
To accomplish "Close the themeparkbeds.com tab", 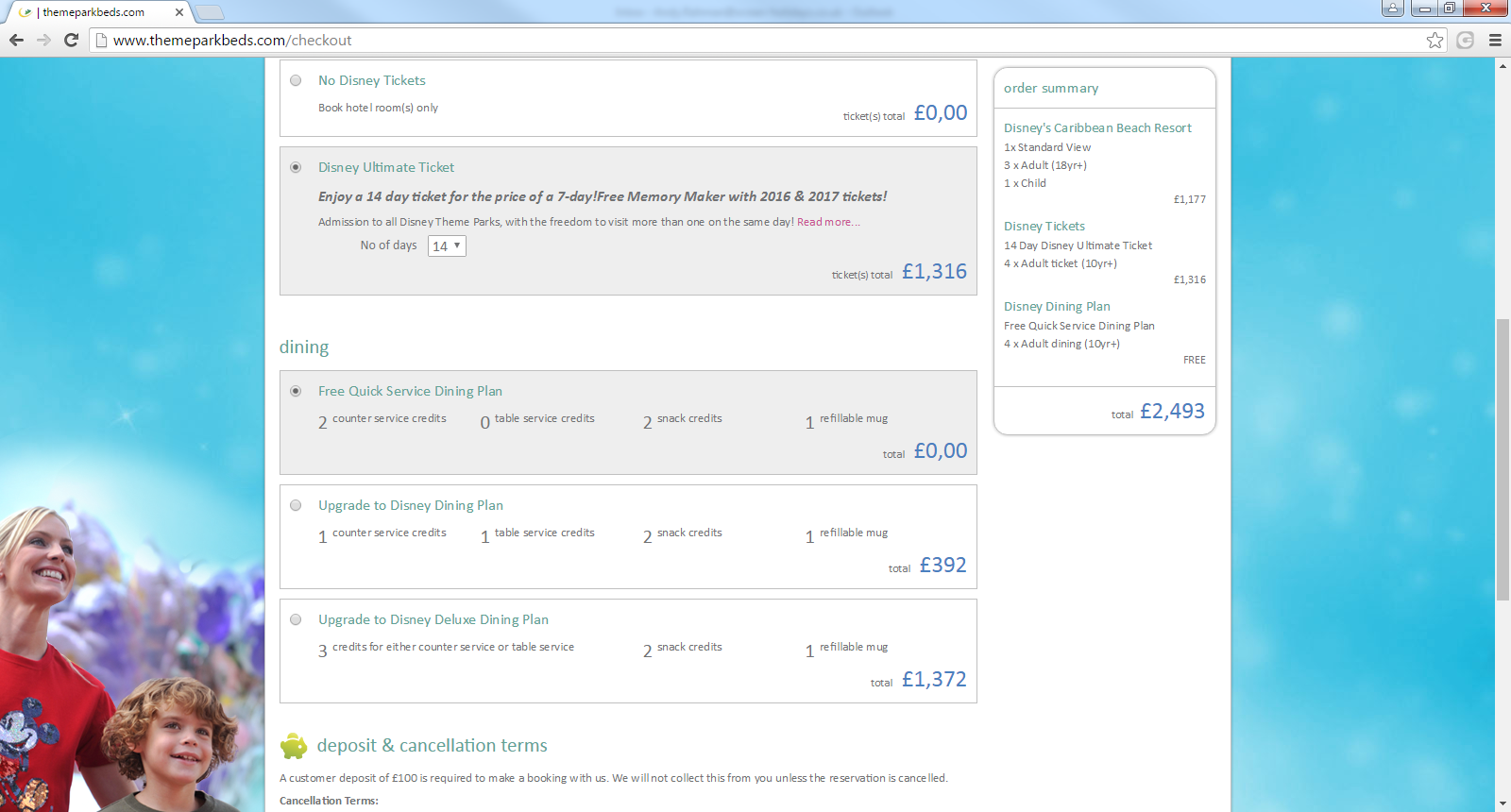I will (179, 12).
